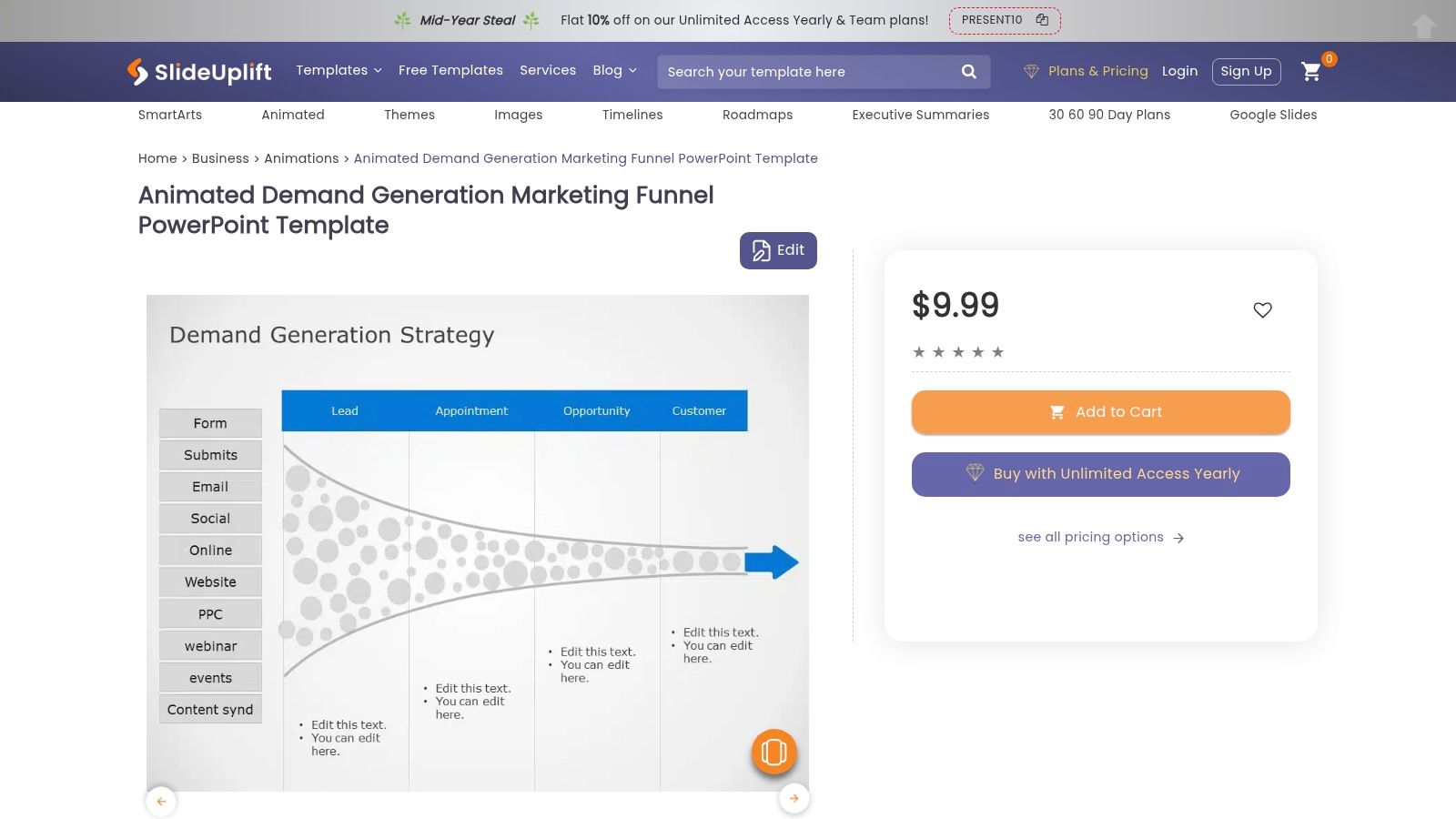Select the Timelines category tab
The image size is (1456, 819).
tap(632, 115)
